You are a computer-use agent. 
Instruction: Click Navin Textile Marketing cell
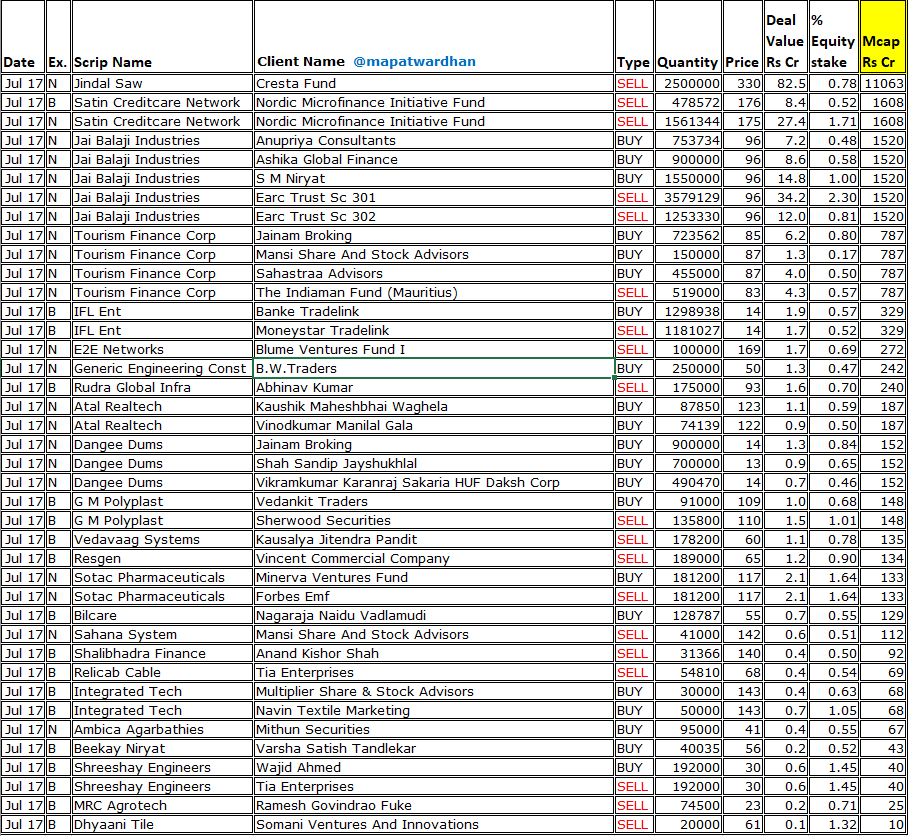tap(434, 710)
